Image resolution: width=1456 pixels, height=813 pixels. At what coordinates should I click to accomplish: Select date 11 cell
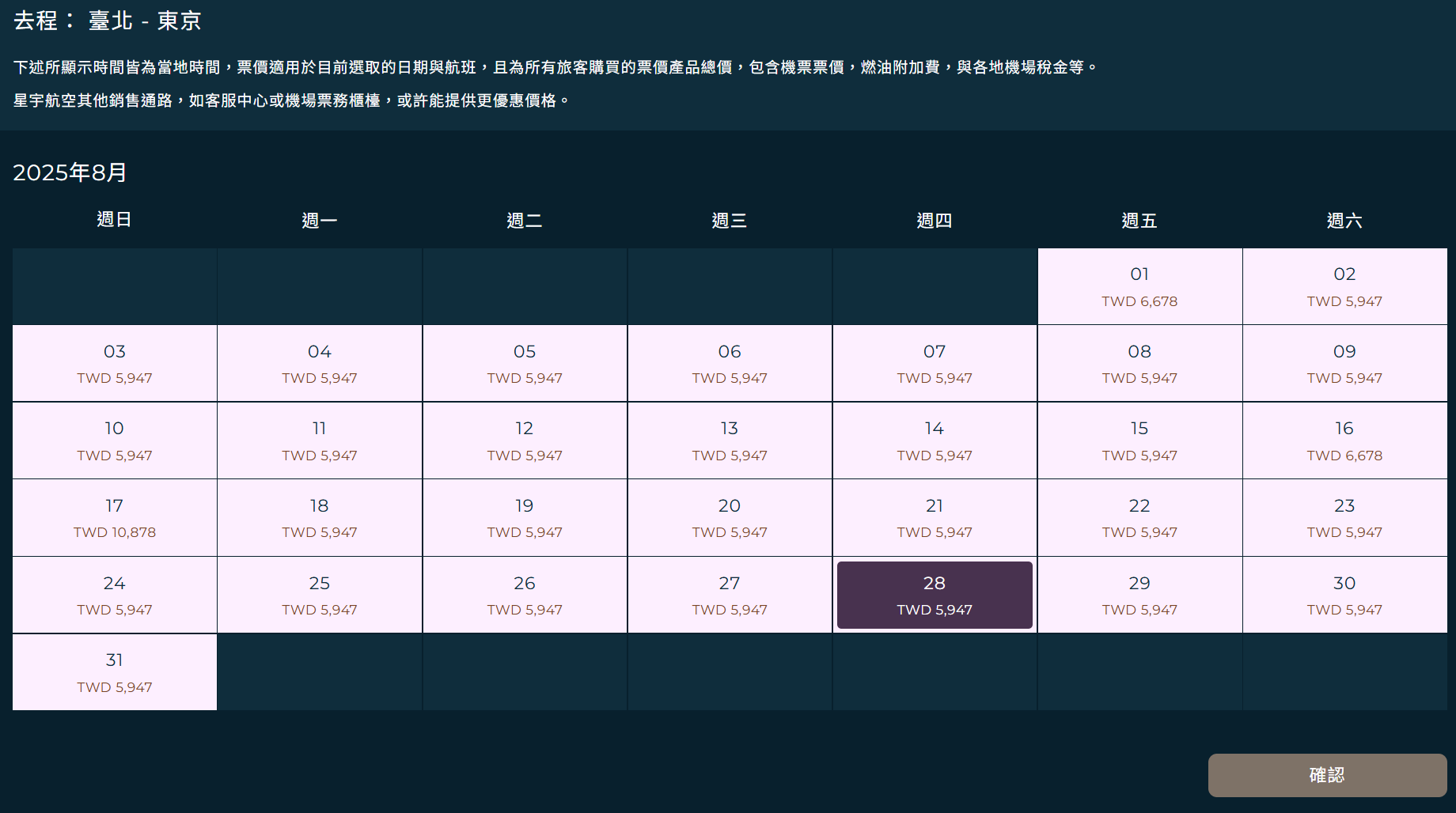point(320,441)
